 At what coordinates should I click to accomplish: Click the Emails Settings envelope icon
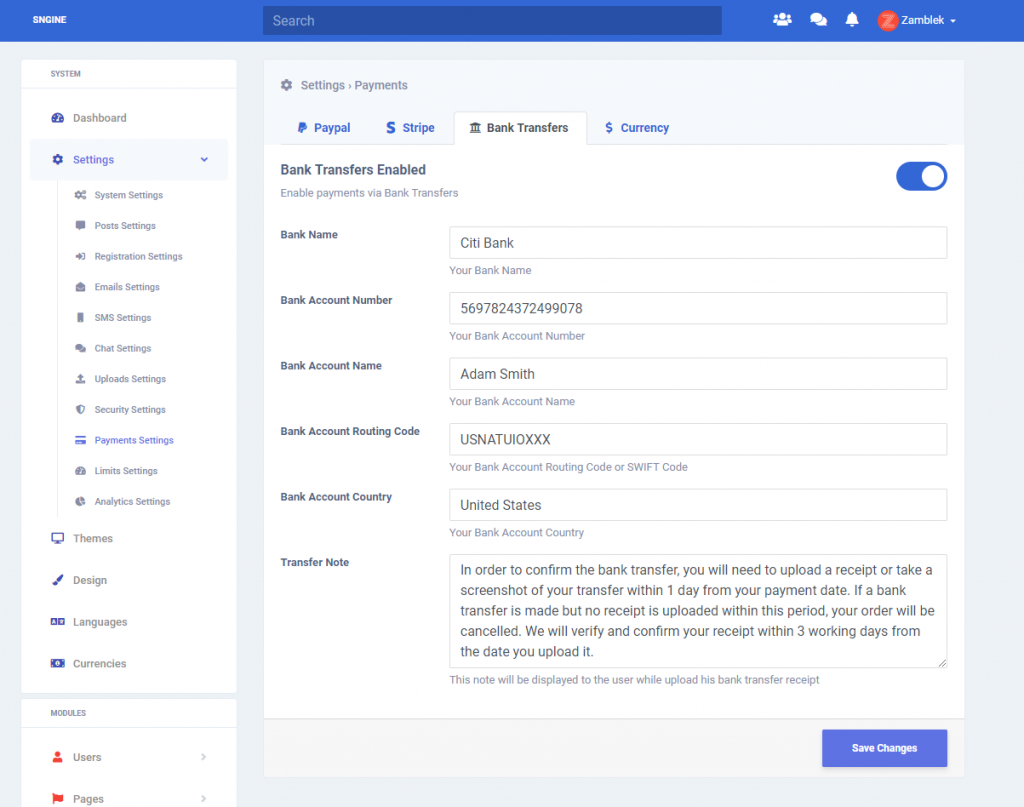tap(80, 287)
